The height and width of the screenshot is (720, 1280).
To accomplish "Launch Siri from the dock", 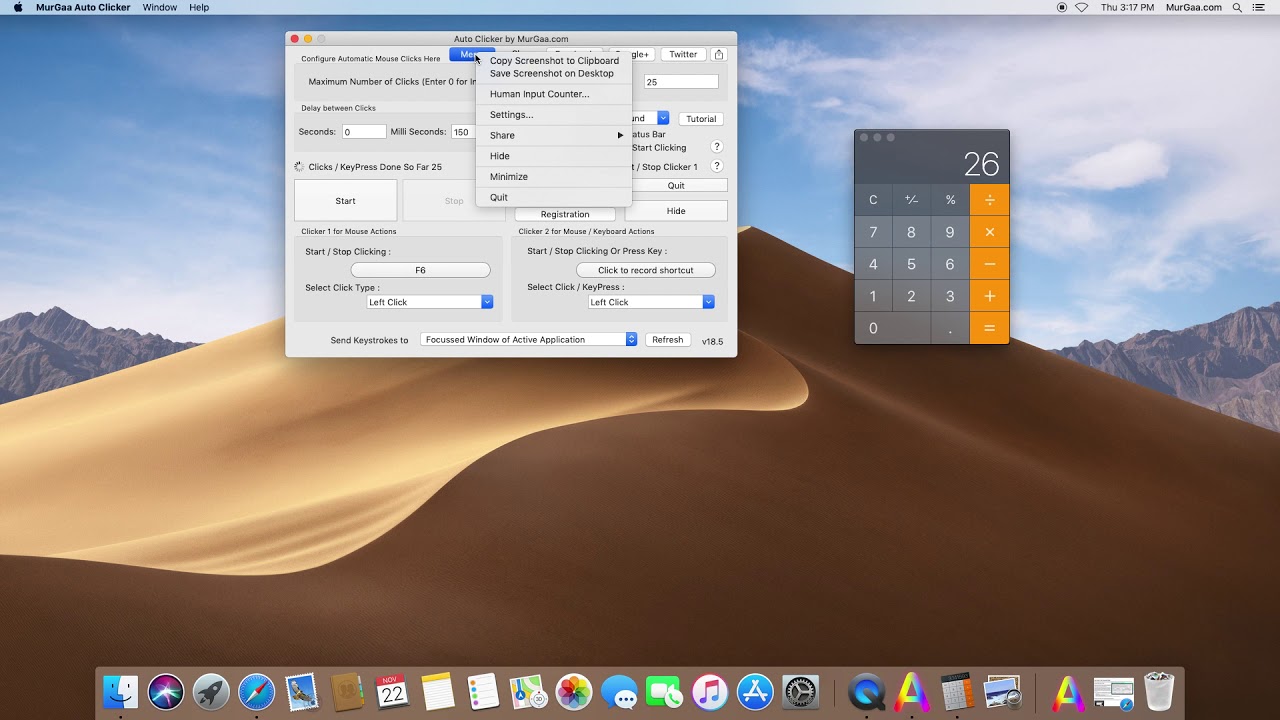I will (x=166, y=692).
